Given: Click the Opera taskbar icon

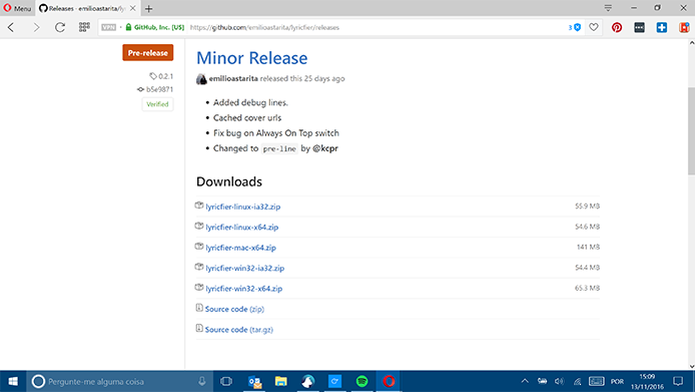Looking at the screenshot, I should [389, 381].
